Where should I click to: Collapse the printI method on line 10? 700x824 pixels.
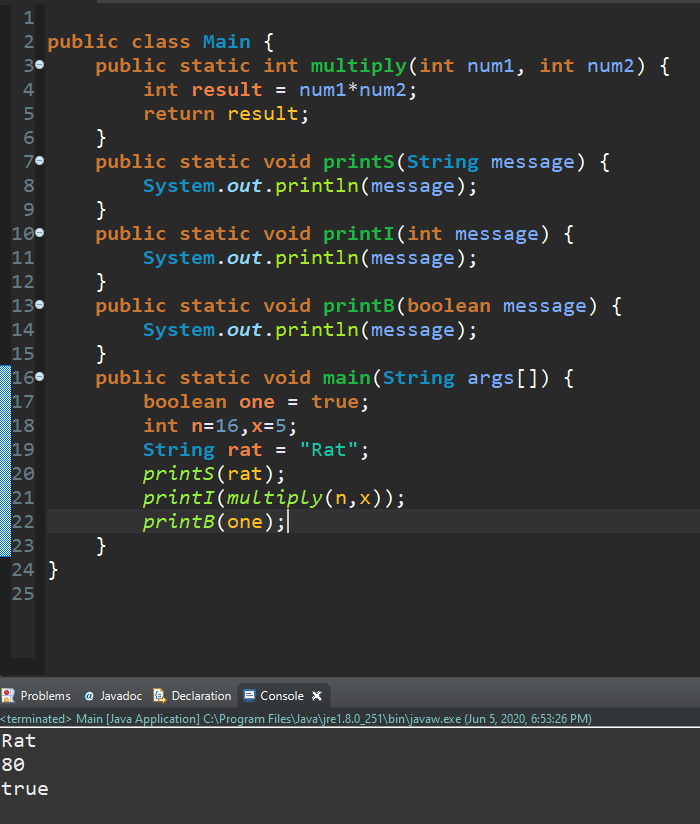[x=39, y=234]
